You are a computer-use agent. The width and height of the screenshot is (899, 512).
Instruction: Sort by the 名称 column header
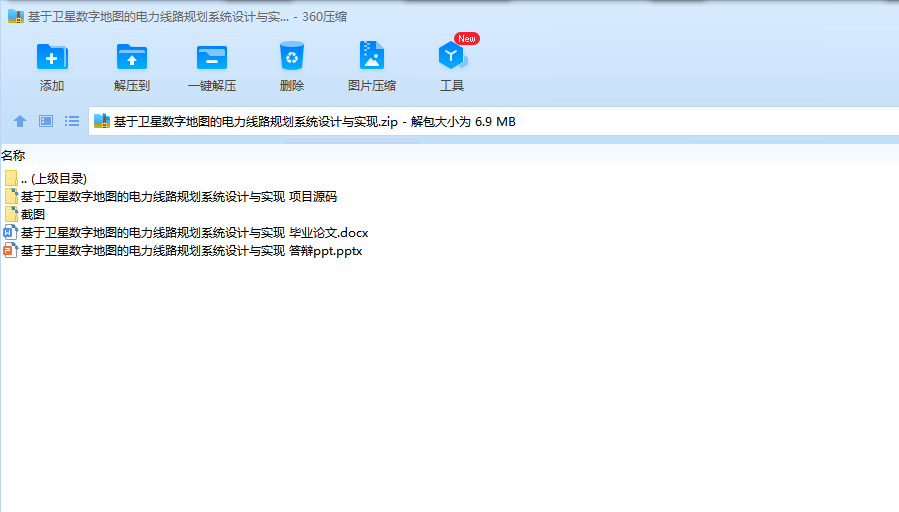tap(13, 155)
